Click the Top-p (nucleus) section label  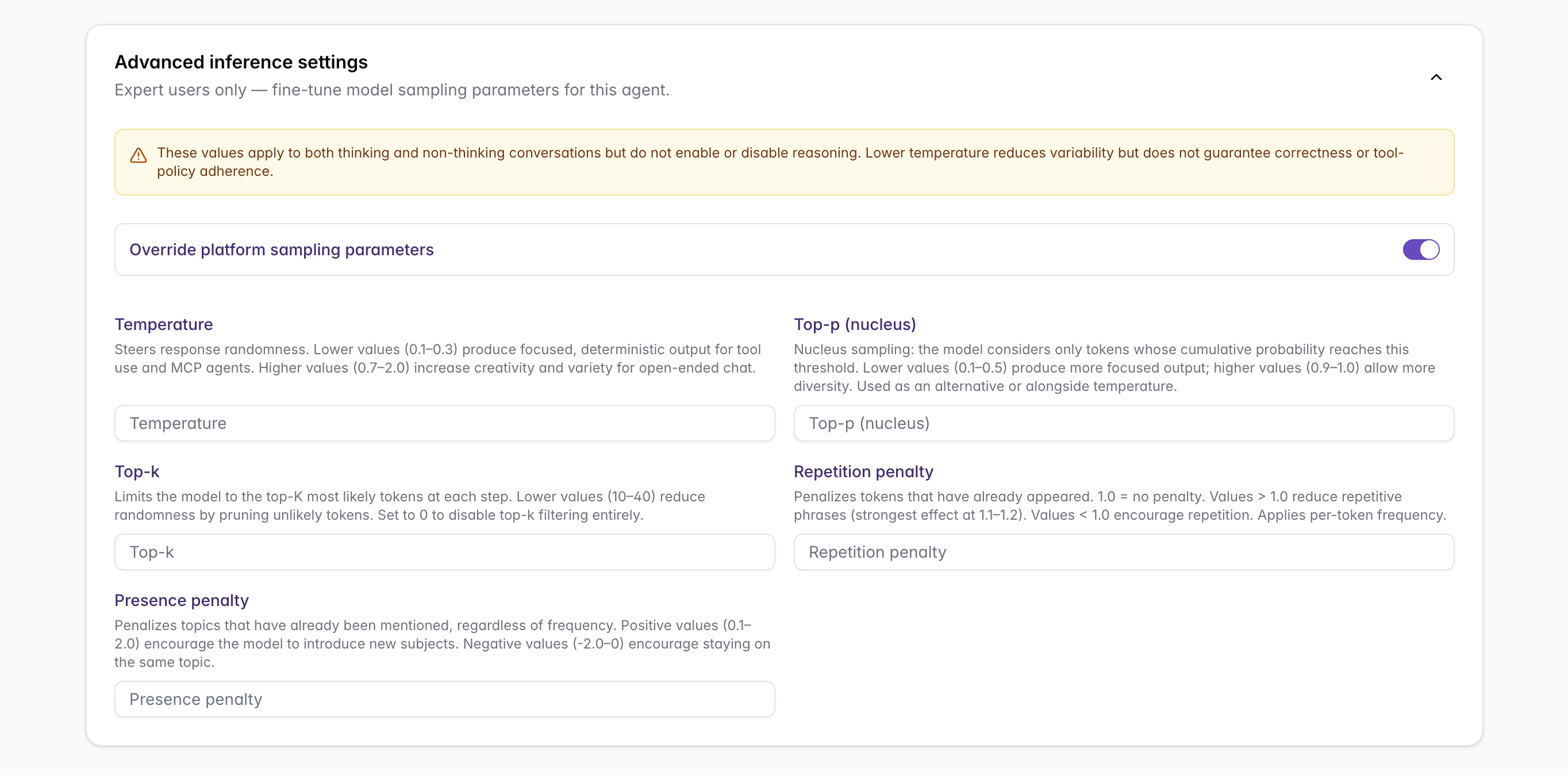click(x=855, y=324)
